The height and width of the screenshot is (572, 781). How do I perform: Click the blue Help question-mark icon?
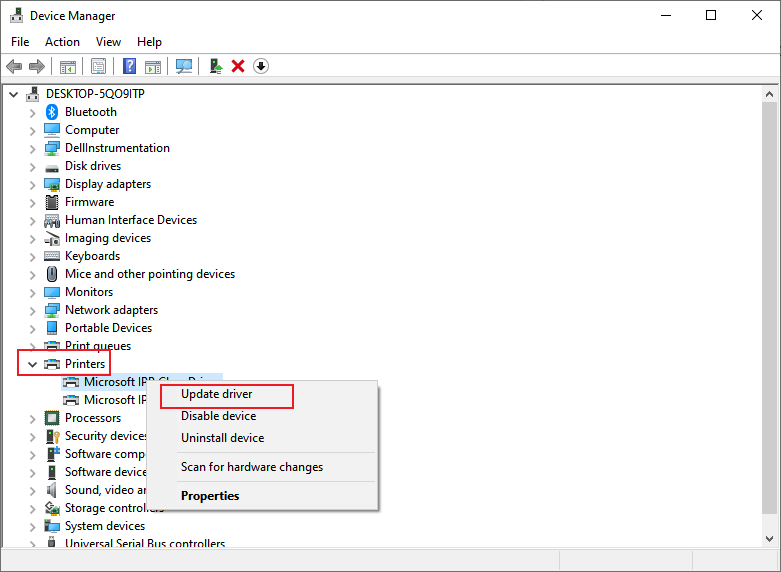130,66
